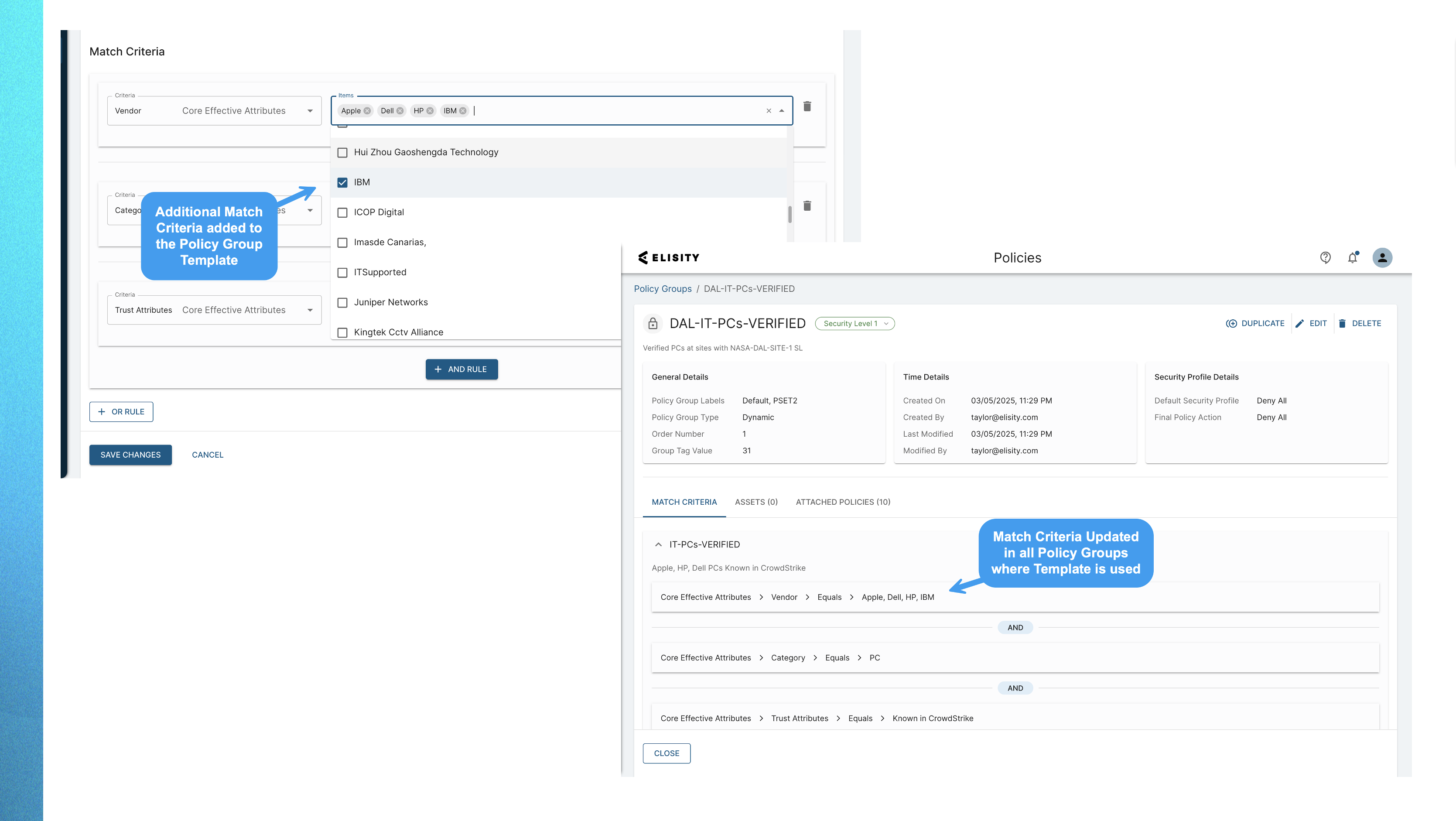This screenshot has width=1456, height=821.
Task: Click the AND RULE button
Action: (461, 369)
